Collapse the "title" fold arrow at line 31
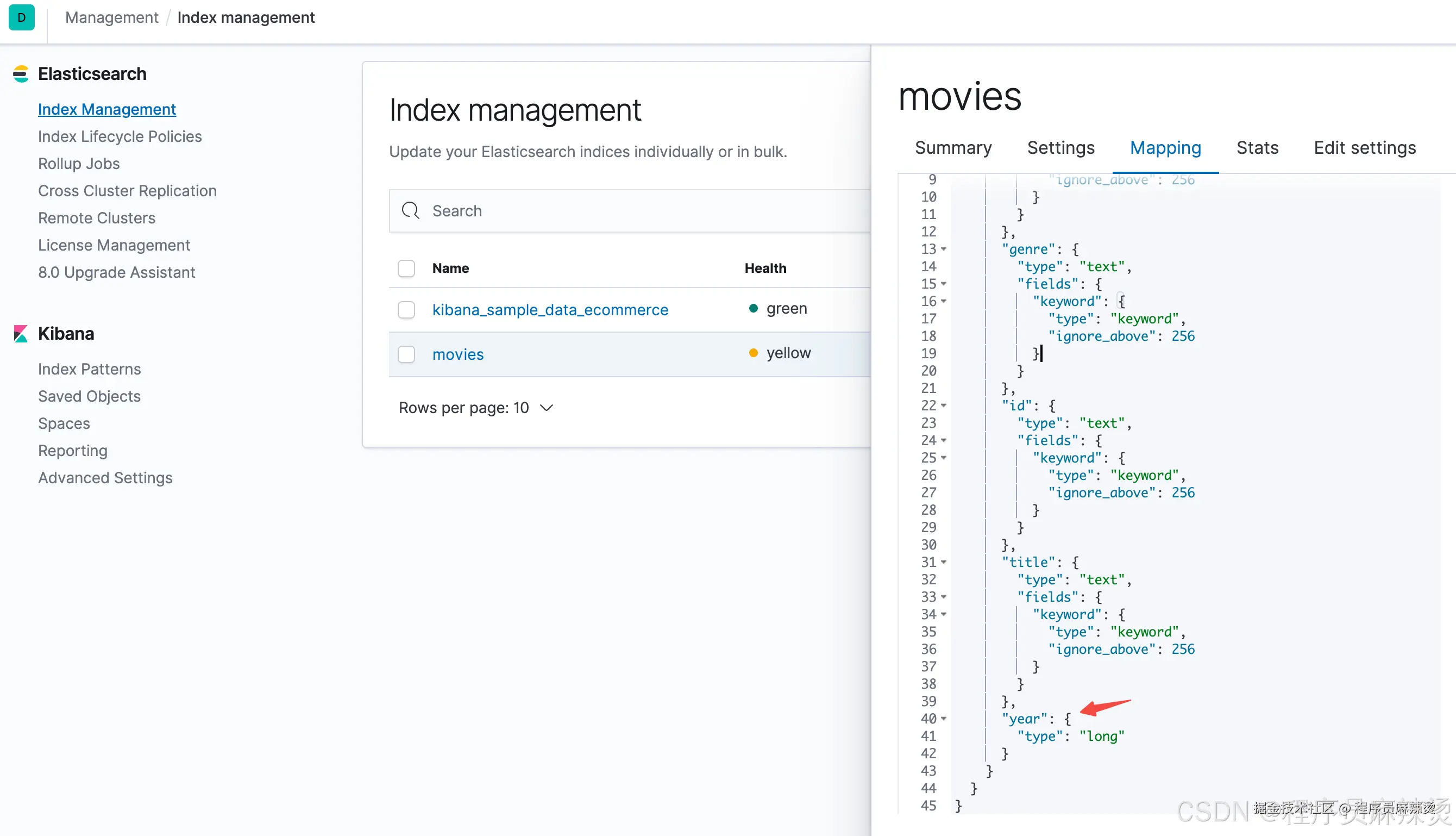This screenshot has height=836, width=1456. click(x=944, y=562)
